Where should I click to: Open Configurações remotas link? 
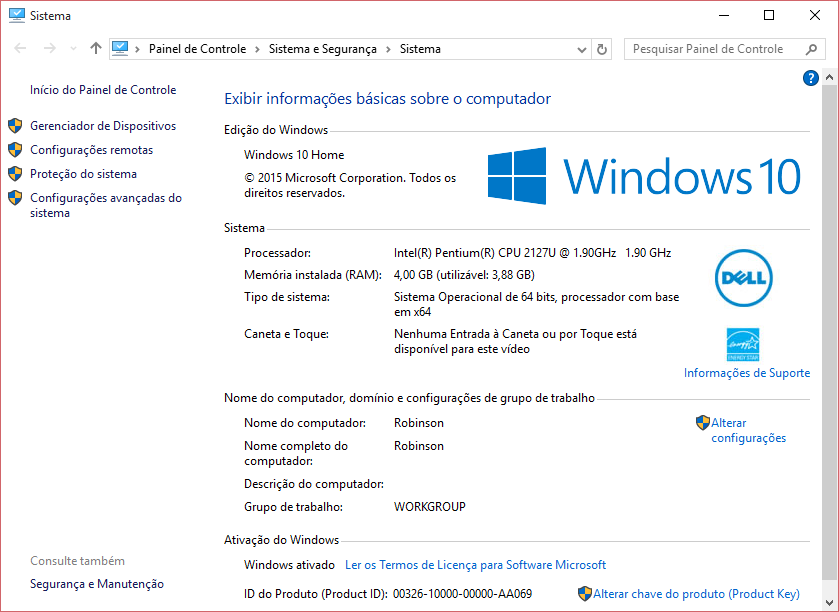[x=91, y=150]
